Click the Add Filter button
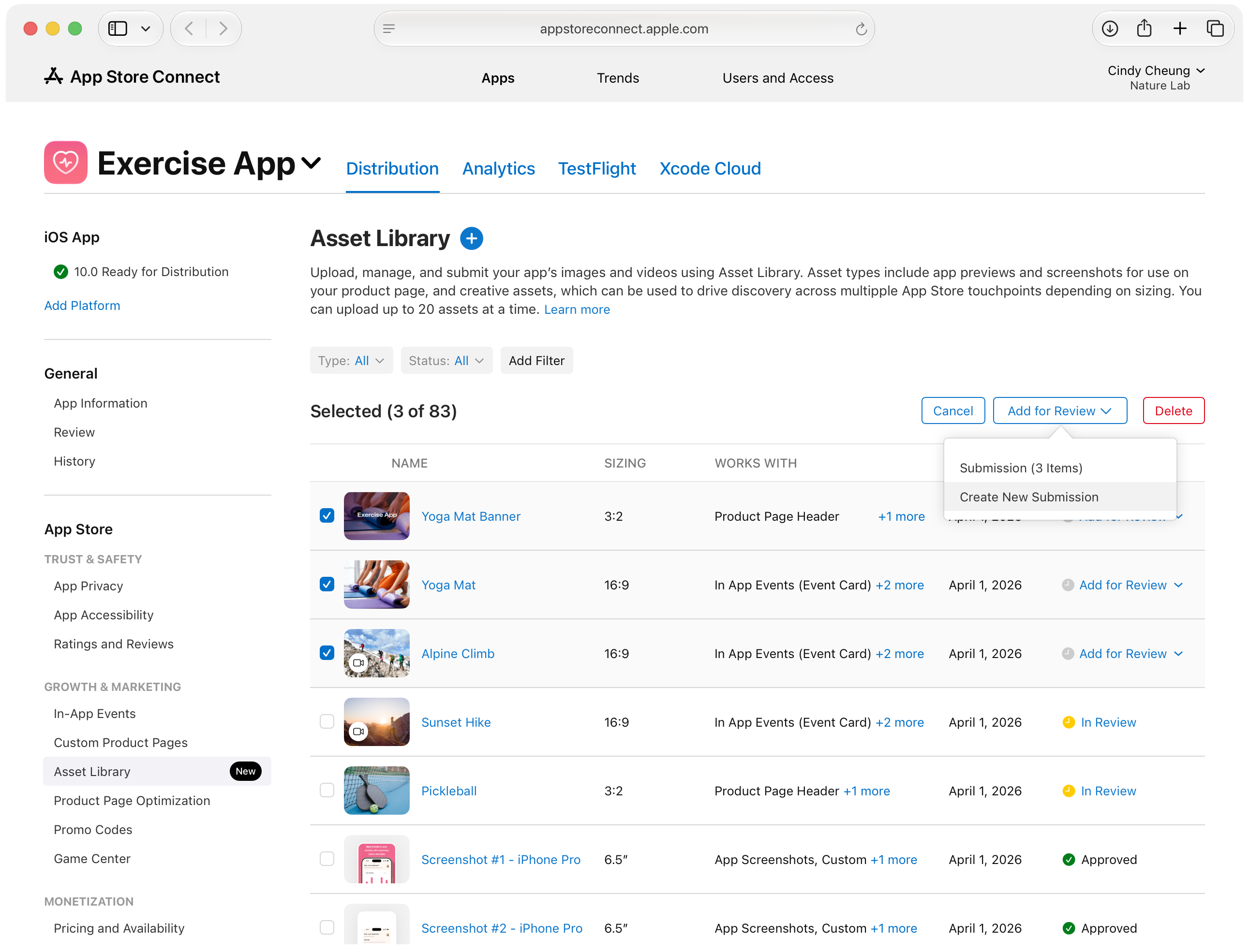 click(536, 360)
